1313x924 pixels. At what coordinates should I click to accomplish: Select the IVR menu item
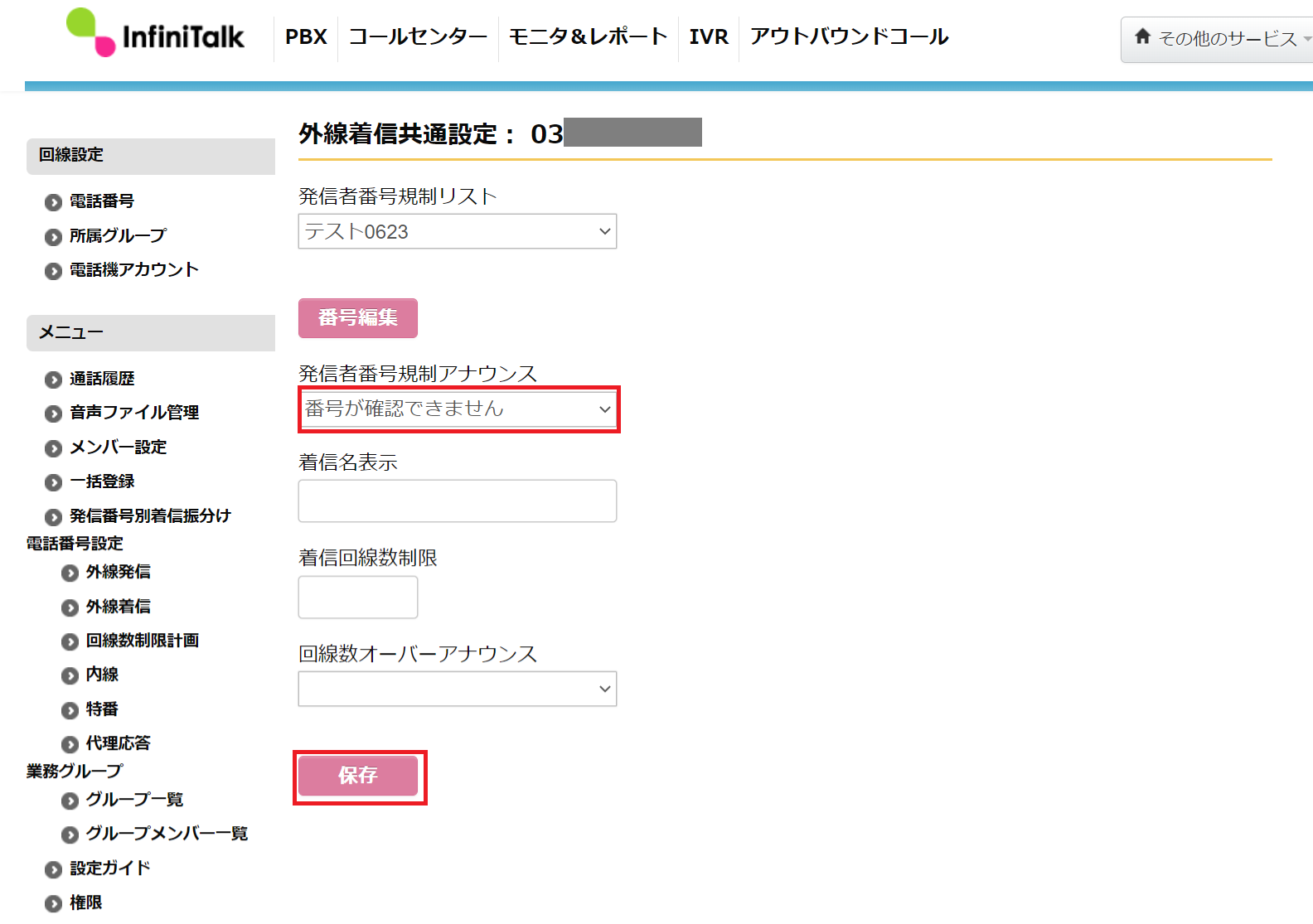pos(709,37)
